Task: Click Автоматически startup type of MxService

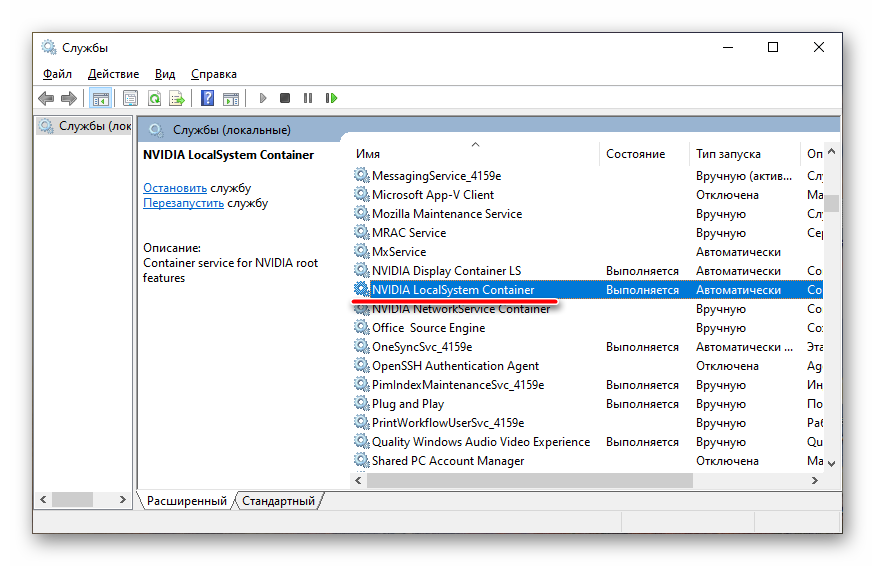Action: coord(738,252)
